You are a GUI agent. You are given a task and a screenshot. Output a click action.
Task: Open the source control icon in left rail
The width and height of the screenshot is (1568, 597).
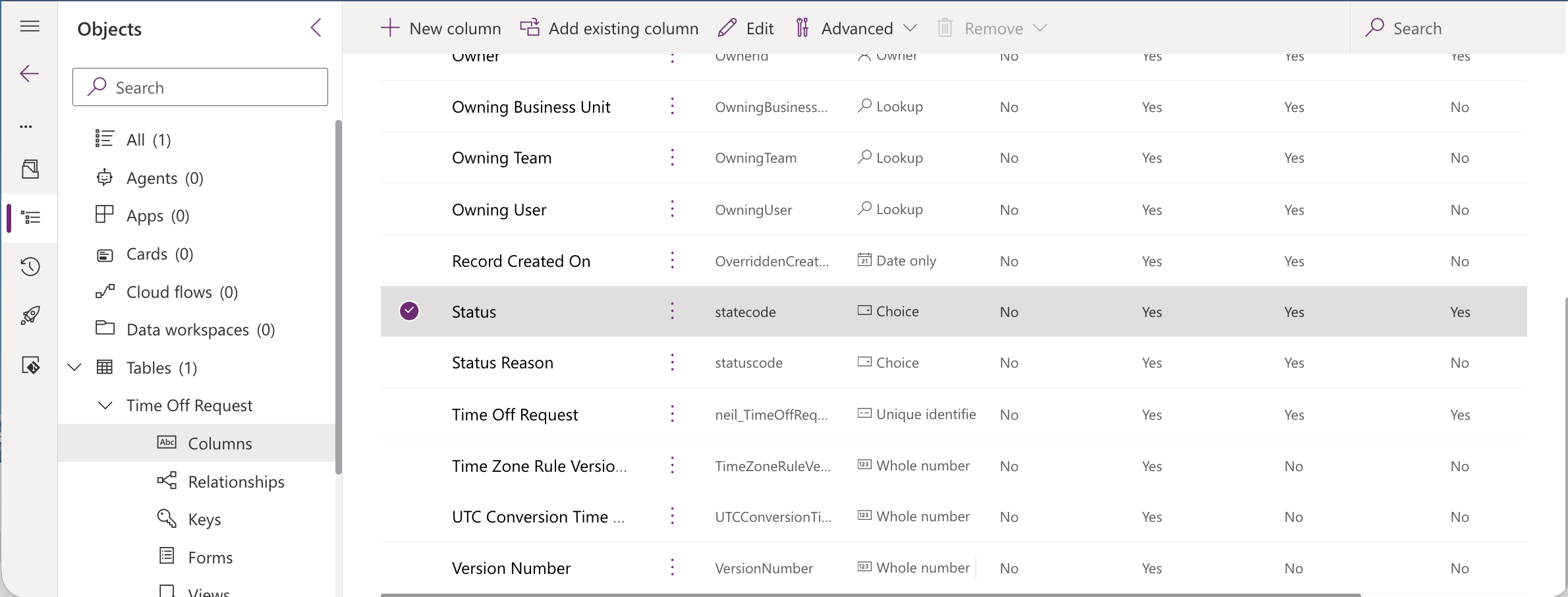click(x=31, y=365)
